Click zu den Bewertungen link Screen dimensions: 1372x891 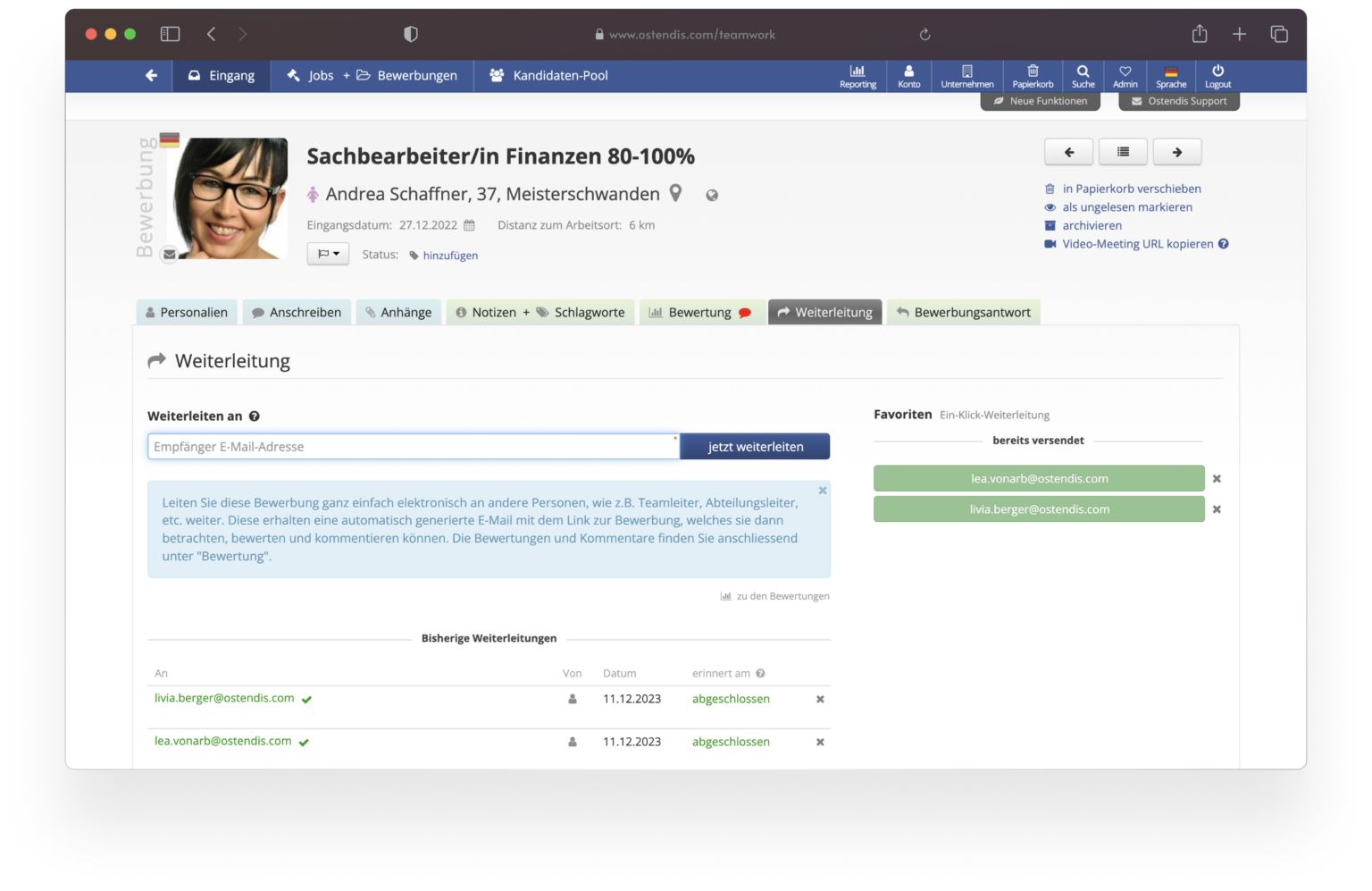(x=775, y=596)
